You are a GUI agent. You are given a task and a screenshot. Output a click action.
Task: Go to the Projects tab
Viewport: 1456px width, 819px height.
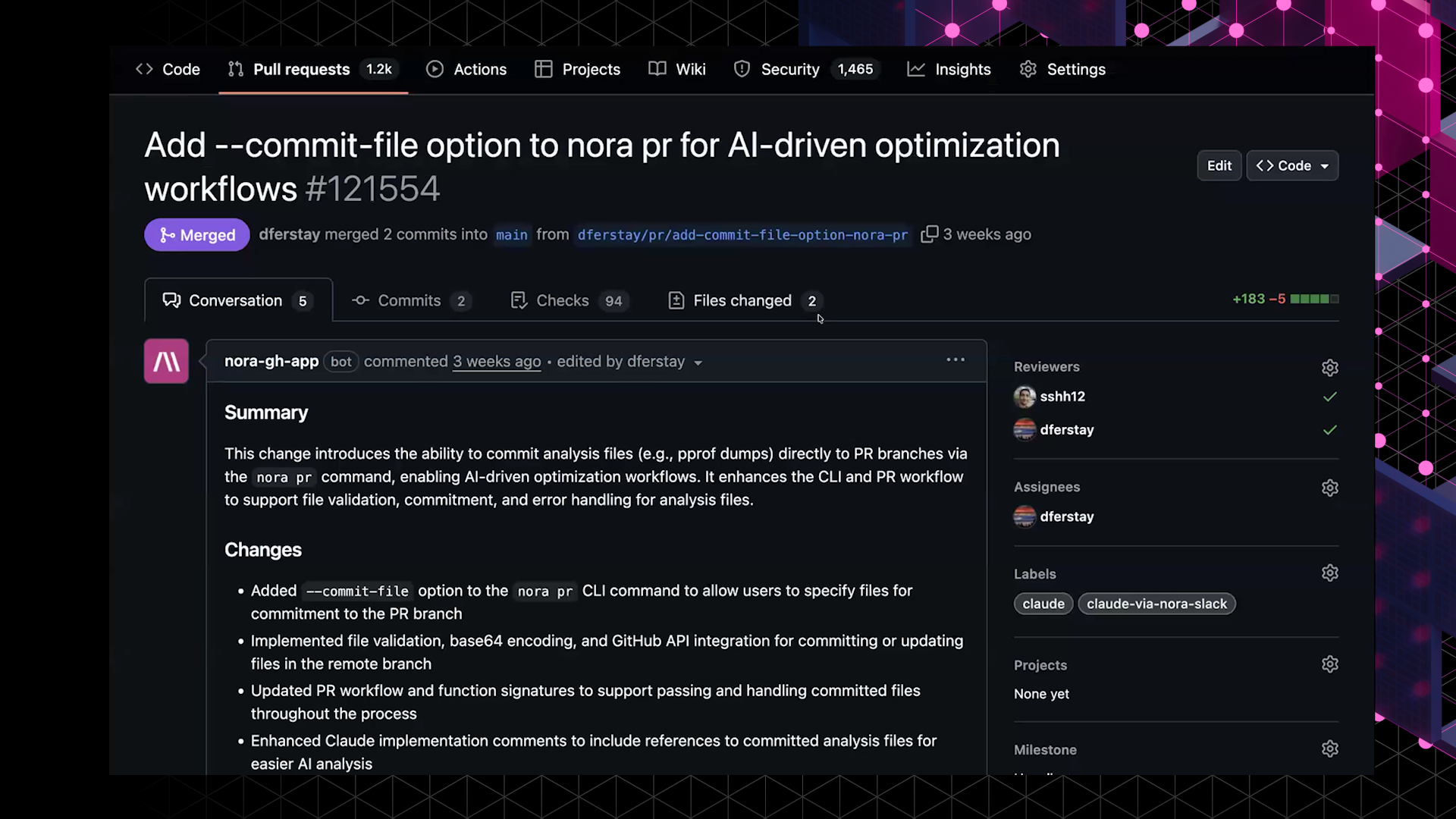click(577, 69)
